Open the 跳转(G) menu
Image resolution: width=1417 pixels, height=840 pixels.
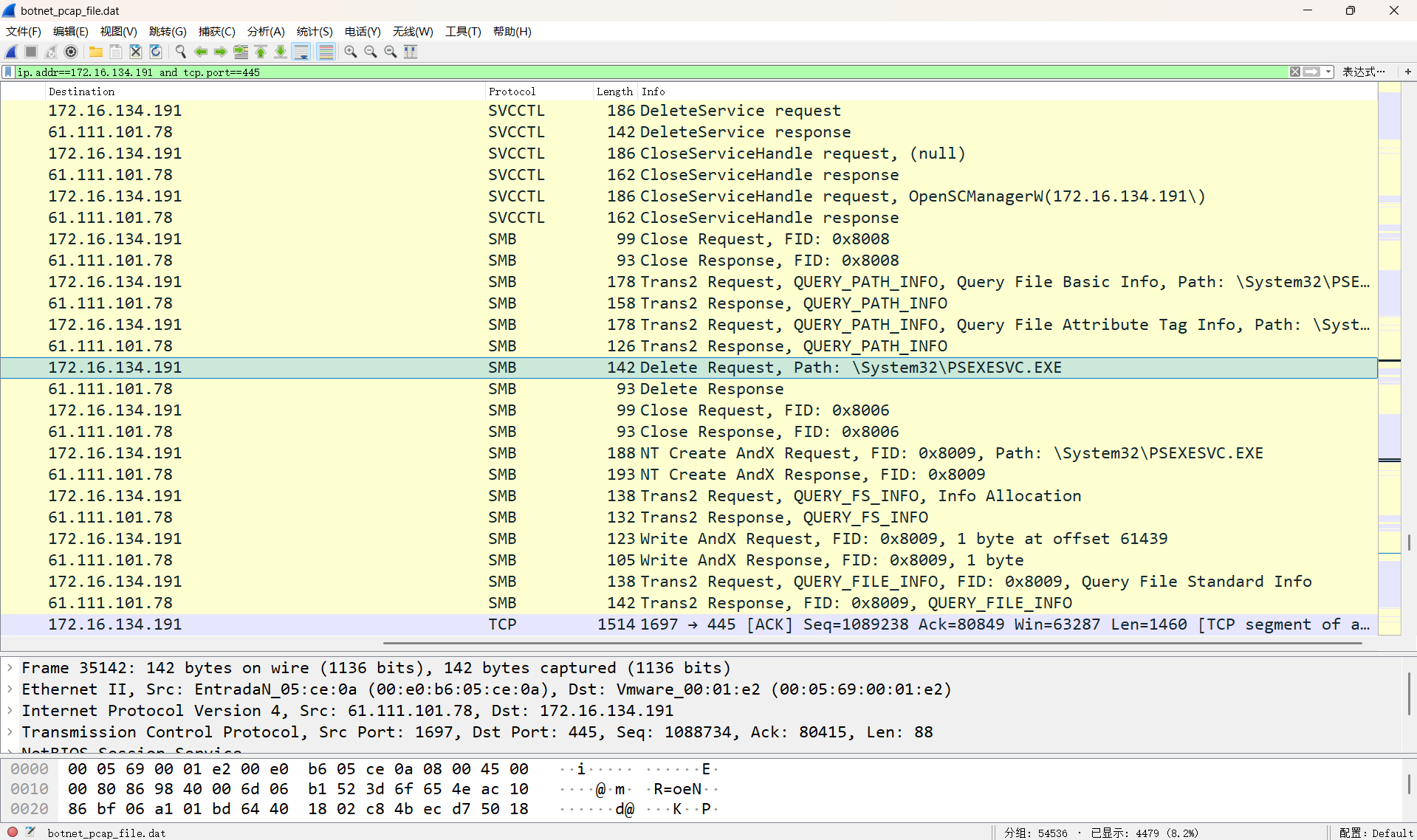click(168, 32)
